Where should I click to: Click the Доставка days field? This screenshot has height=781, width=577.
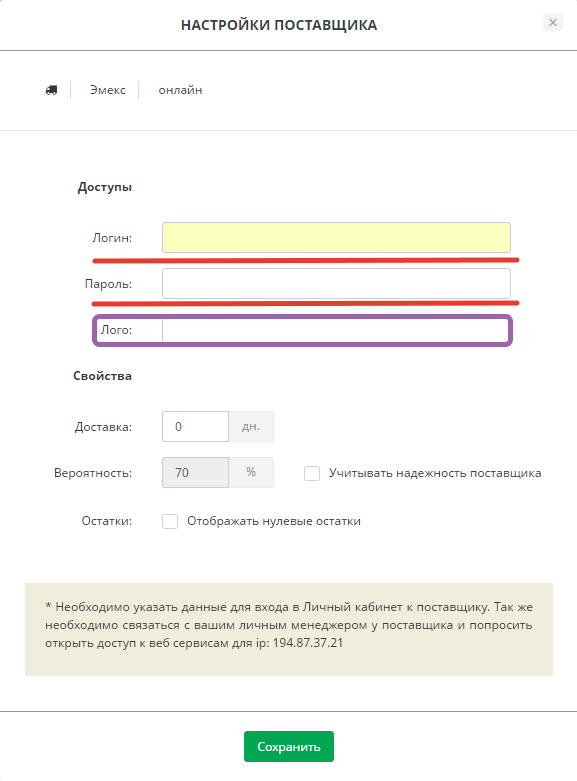click(x=195, y=426)
